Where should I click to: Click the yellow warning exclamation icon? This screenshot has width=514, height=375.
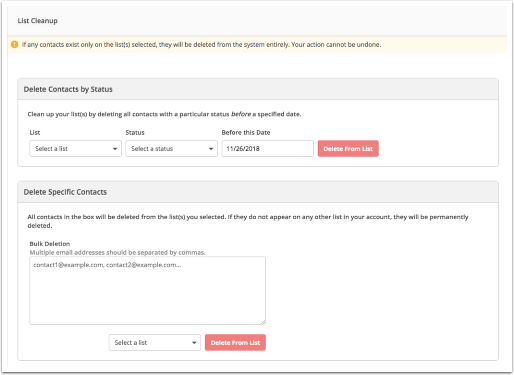[x=14, y=44]
